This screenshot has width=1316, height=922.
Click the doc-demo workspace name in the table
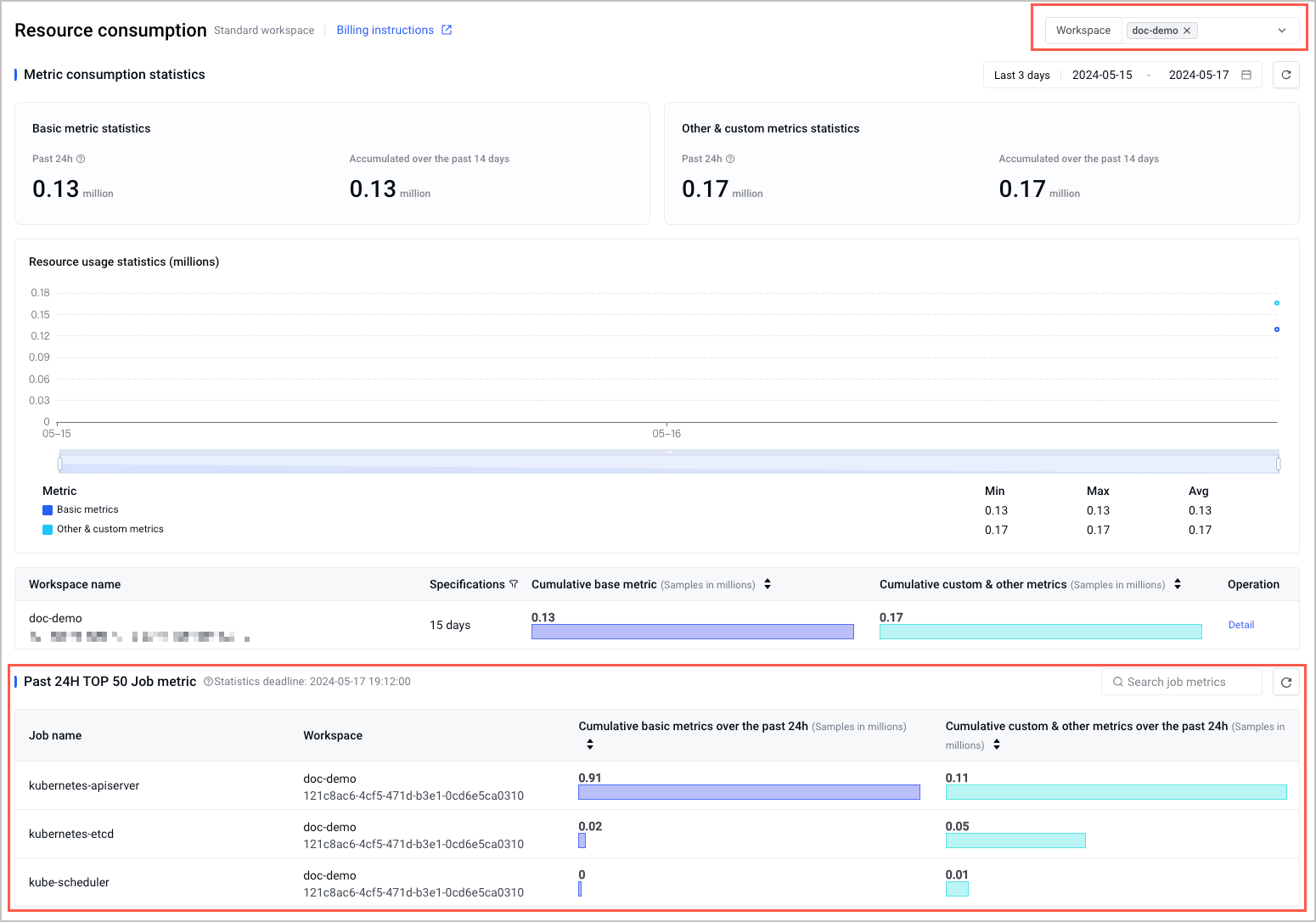[x=55, y=618]
